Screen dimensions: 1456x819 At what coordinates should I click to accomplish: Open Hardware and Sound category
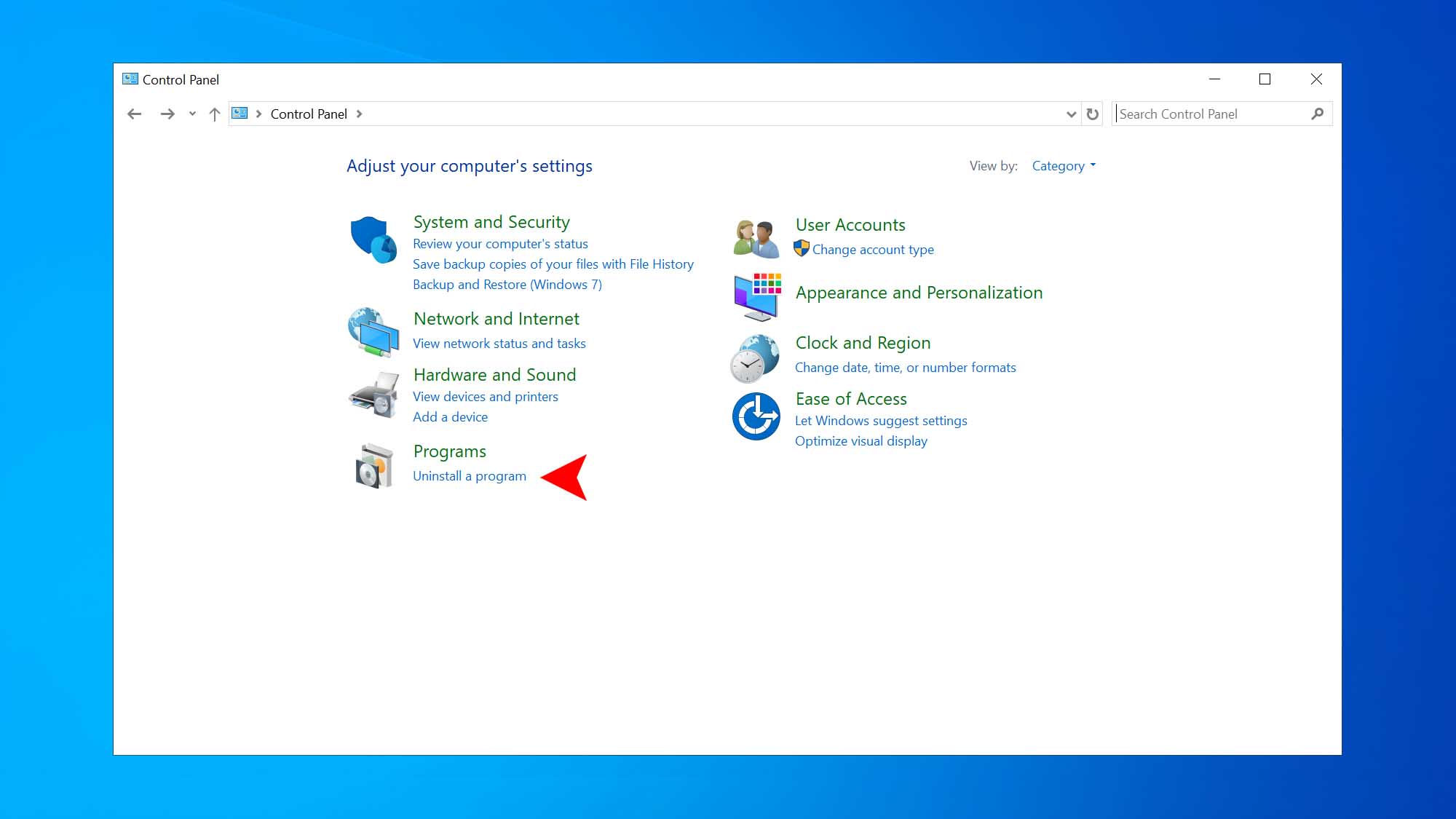point(495,375)
